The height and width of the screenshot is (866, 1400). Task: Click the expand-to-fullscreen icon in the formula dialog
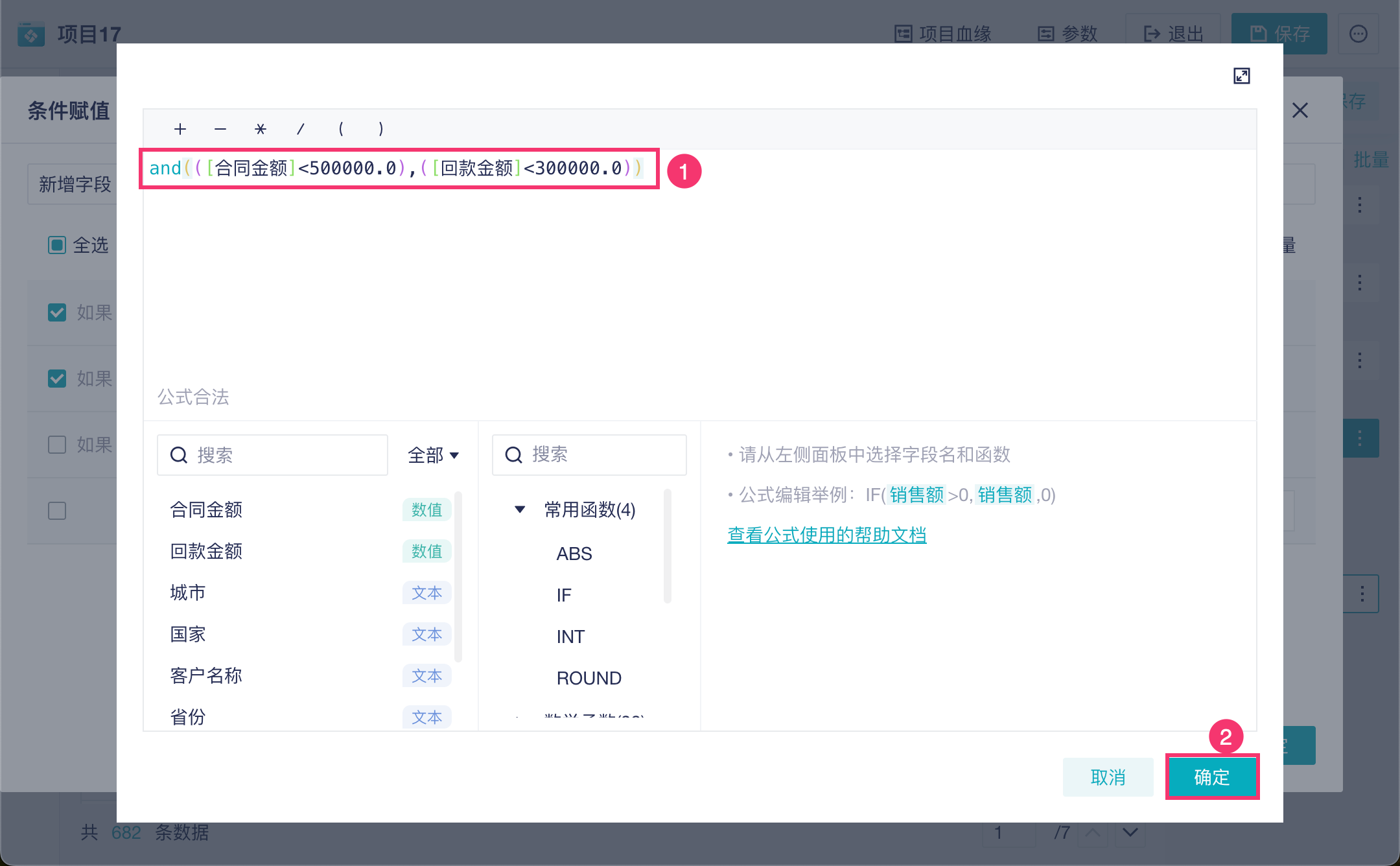point(1241,76)
